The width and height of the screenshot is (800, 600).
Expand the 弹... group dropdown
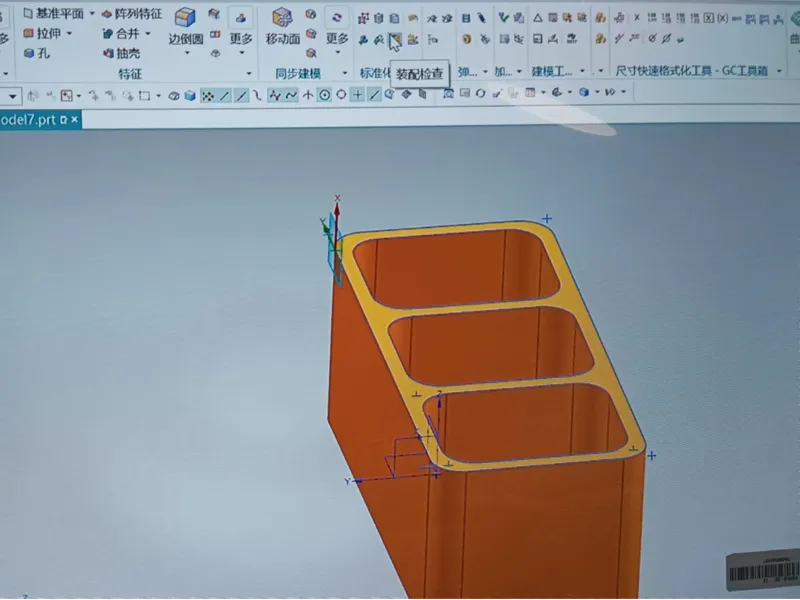(485, 72)
